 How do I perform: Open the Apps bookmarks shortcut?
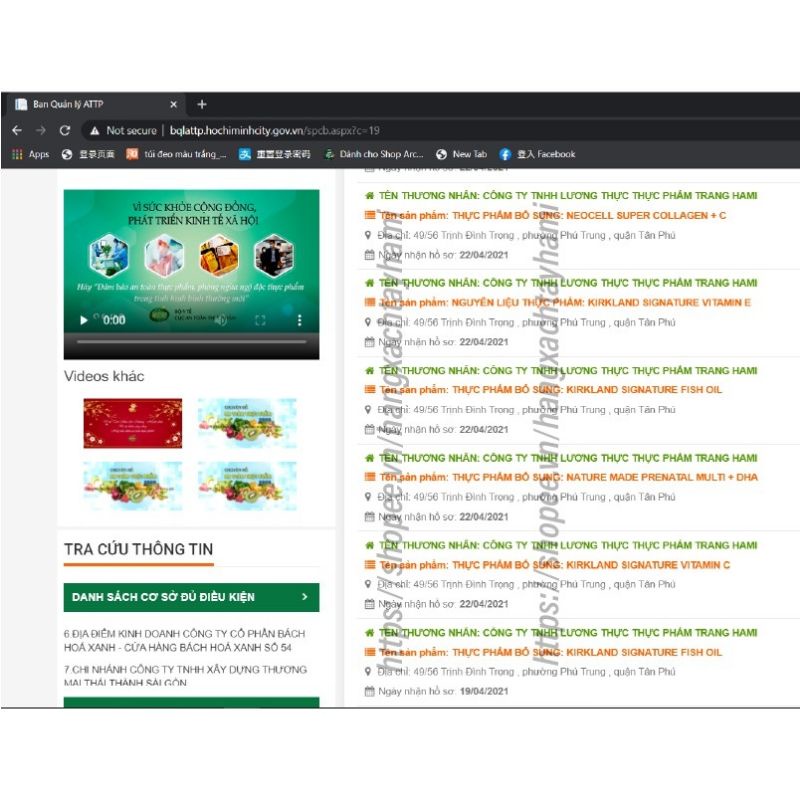[30, 154]
